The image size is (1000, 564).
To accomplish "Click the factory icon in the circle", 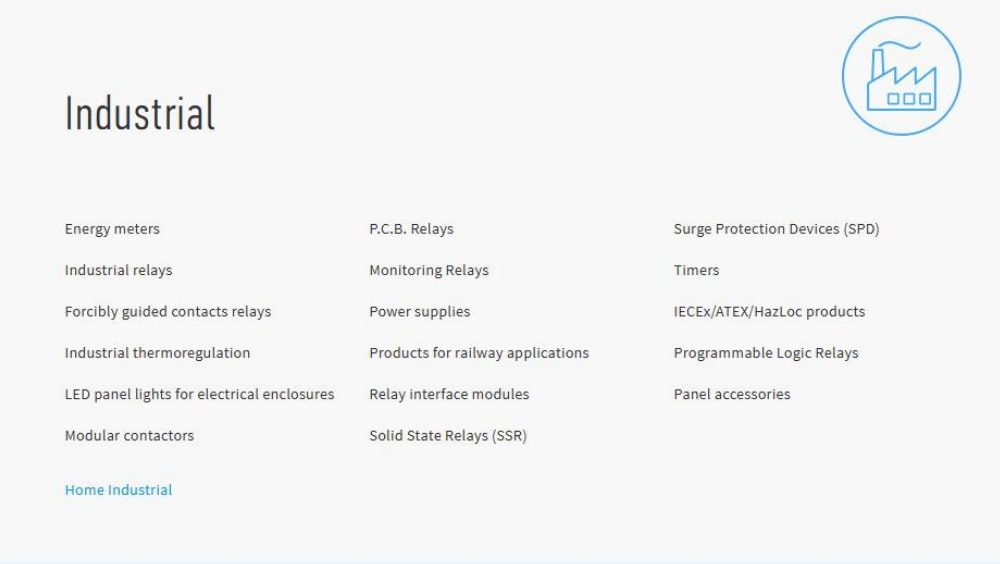I will tap(901, 76).
